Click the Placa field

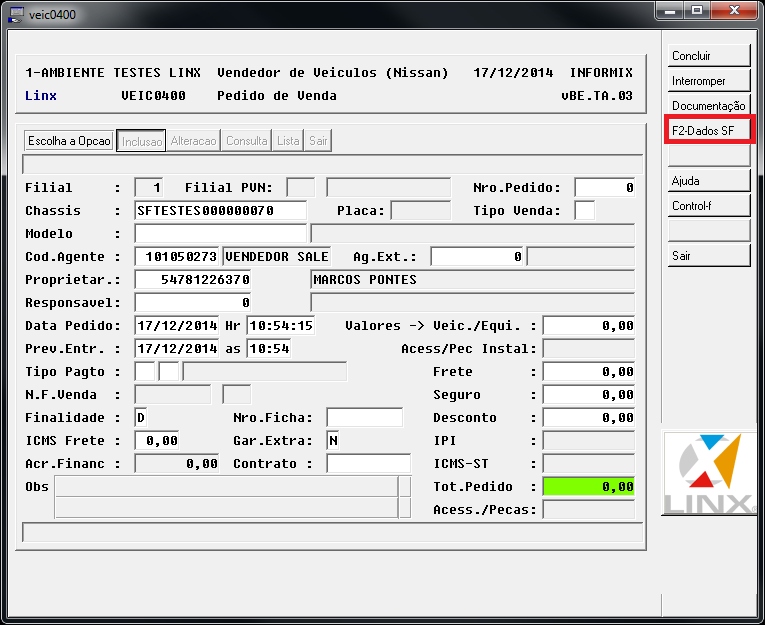click(421, 210)
